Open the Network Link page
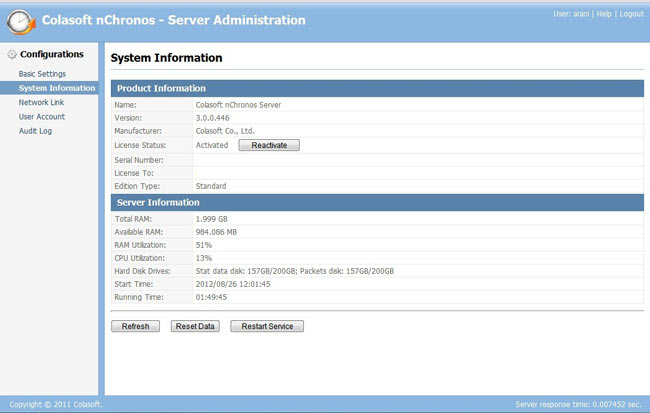The height and width of the screenshot is (413, 650). pos(41,102)
